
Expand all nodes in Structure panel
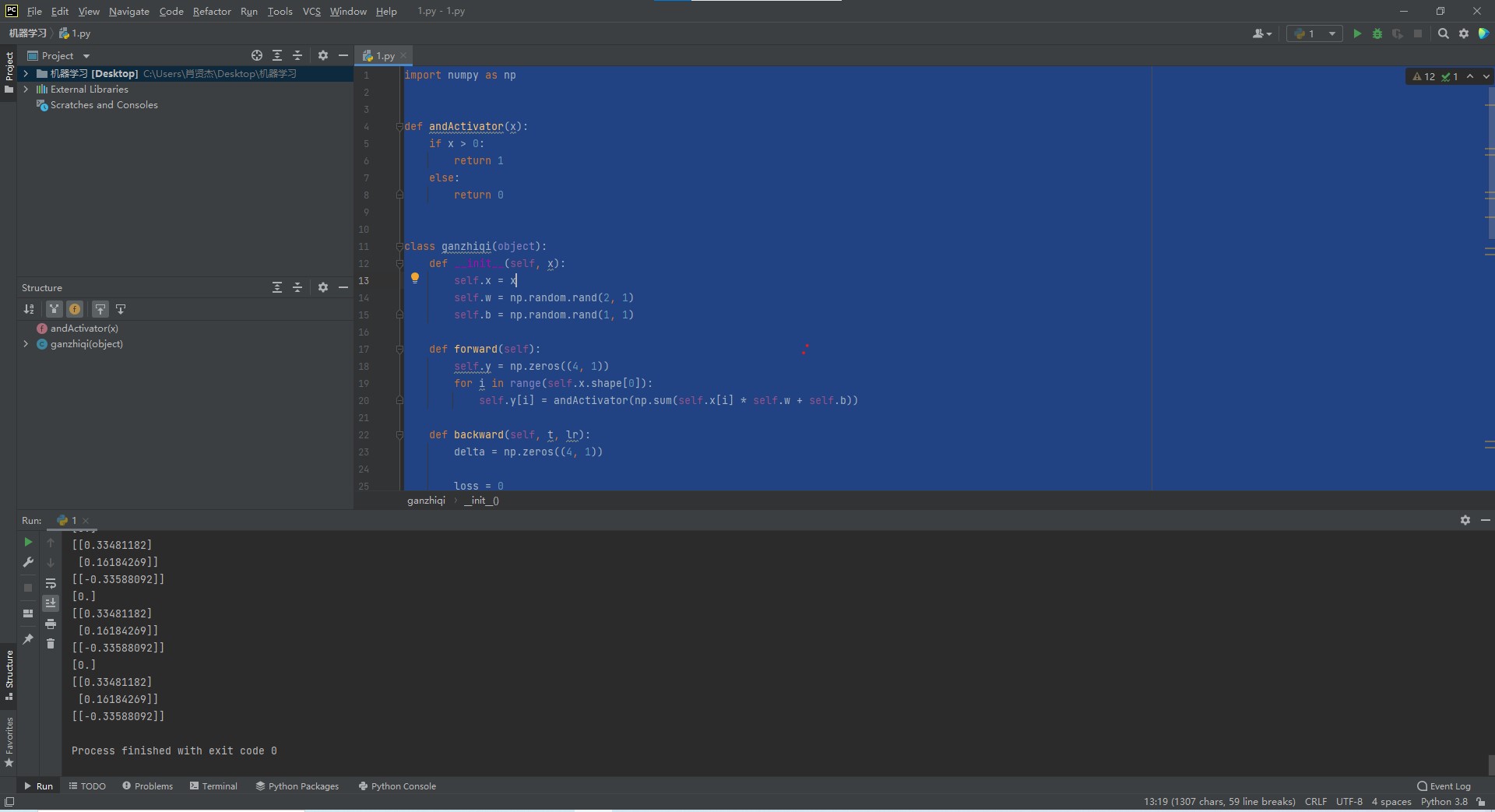click(277, 287)
